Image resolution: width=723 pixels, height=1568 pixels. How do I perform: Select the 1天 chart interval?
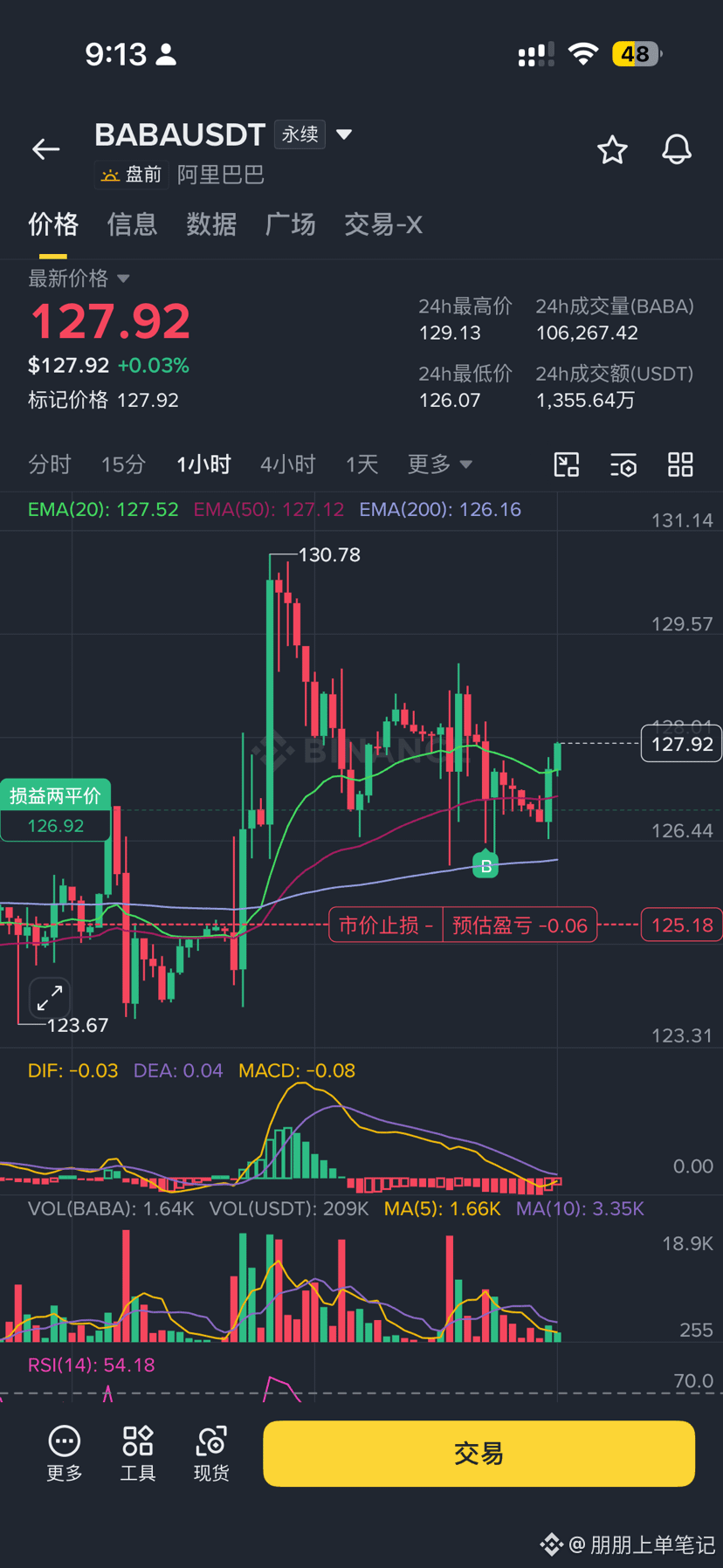(361, 464)
